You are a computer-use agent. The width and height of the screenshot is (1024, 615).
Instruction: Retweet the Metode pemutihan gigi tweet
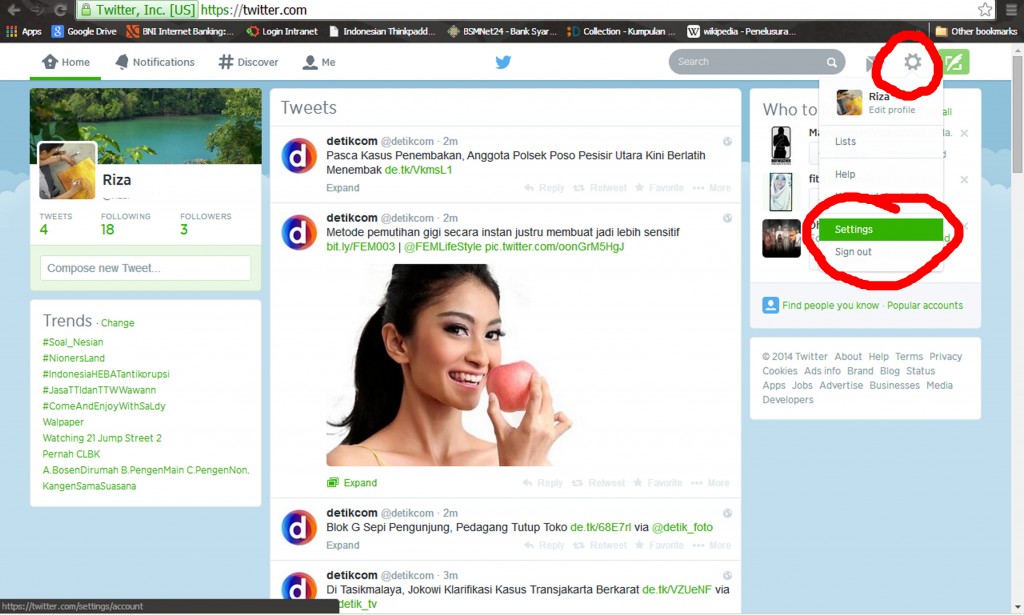point(598,483)
